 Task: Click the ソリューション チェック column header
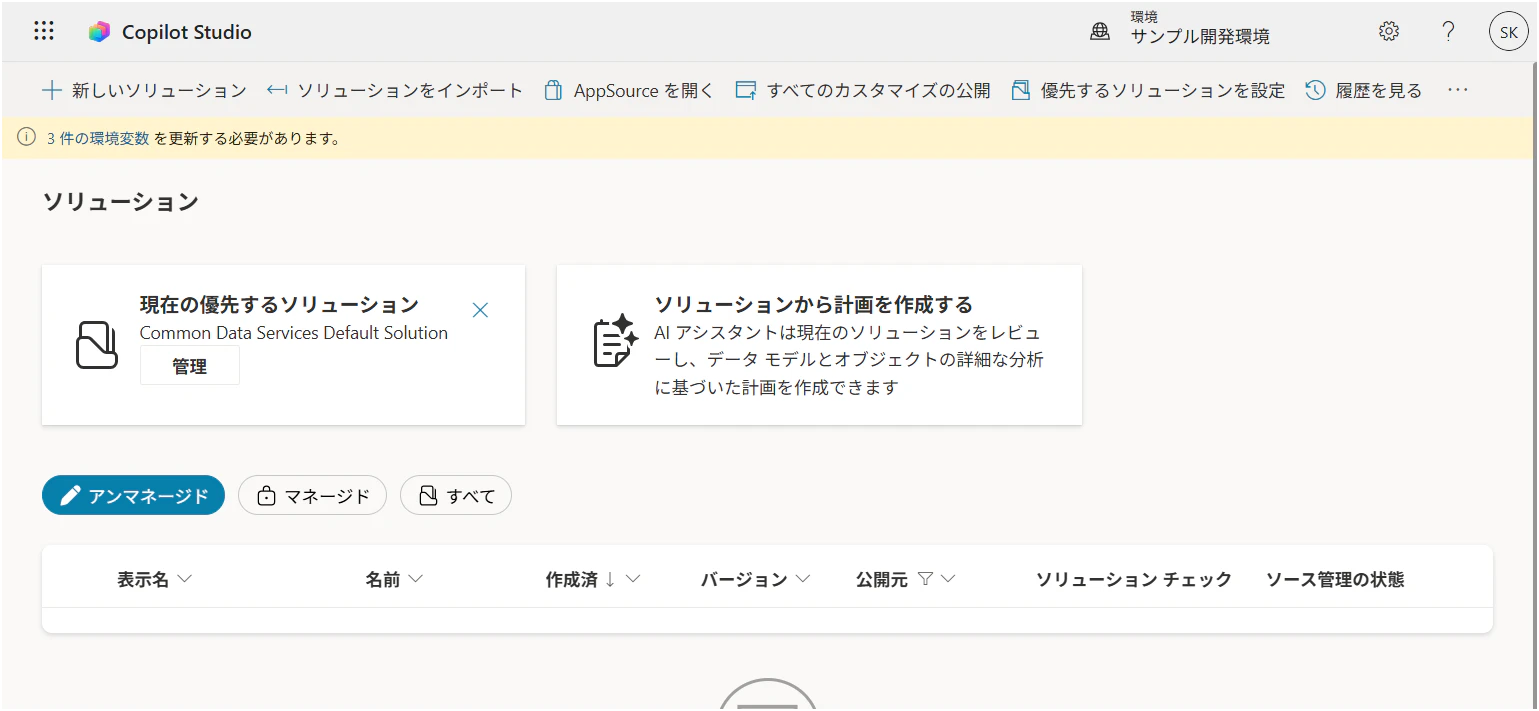pyautogui.click(x=1134, y=579)
